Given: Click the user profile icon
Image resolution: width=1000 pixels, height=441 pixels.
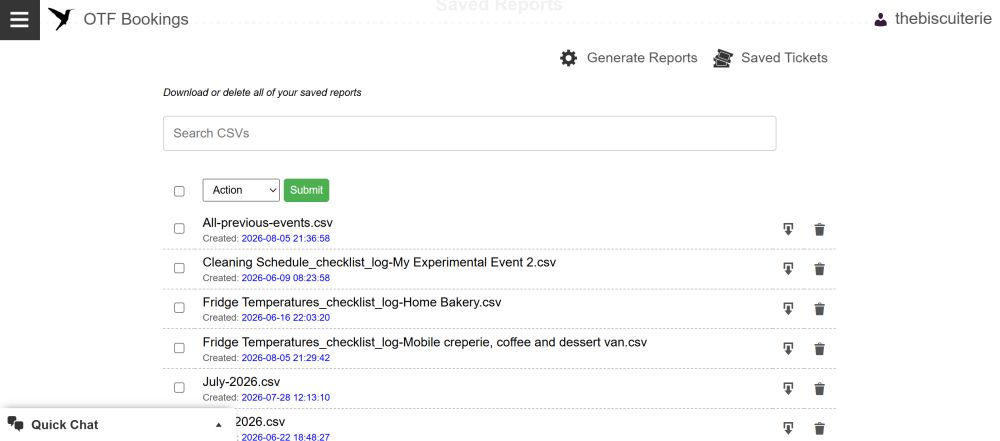Looking at the screenshot, I should [881, 19].
